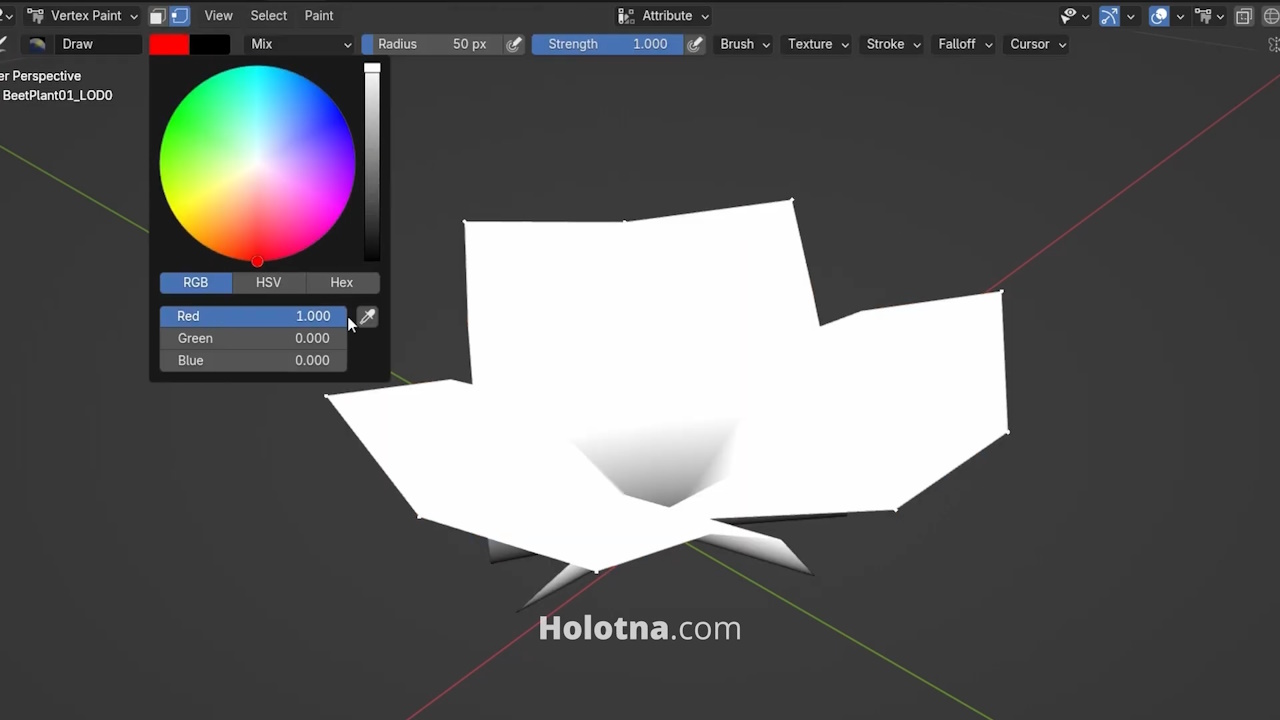Enable face selection masking icon
This screenshot has width=1280, height=720.
(x=158, y=16)
